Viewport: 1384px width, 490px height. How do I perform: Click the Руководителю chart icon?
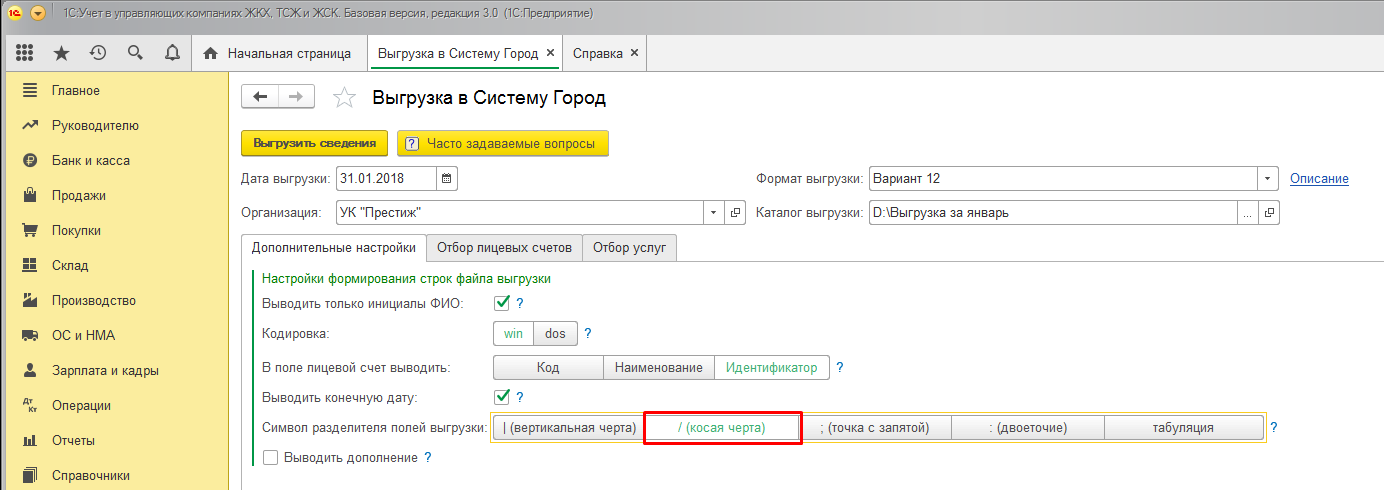point(29,125)
